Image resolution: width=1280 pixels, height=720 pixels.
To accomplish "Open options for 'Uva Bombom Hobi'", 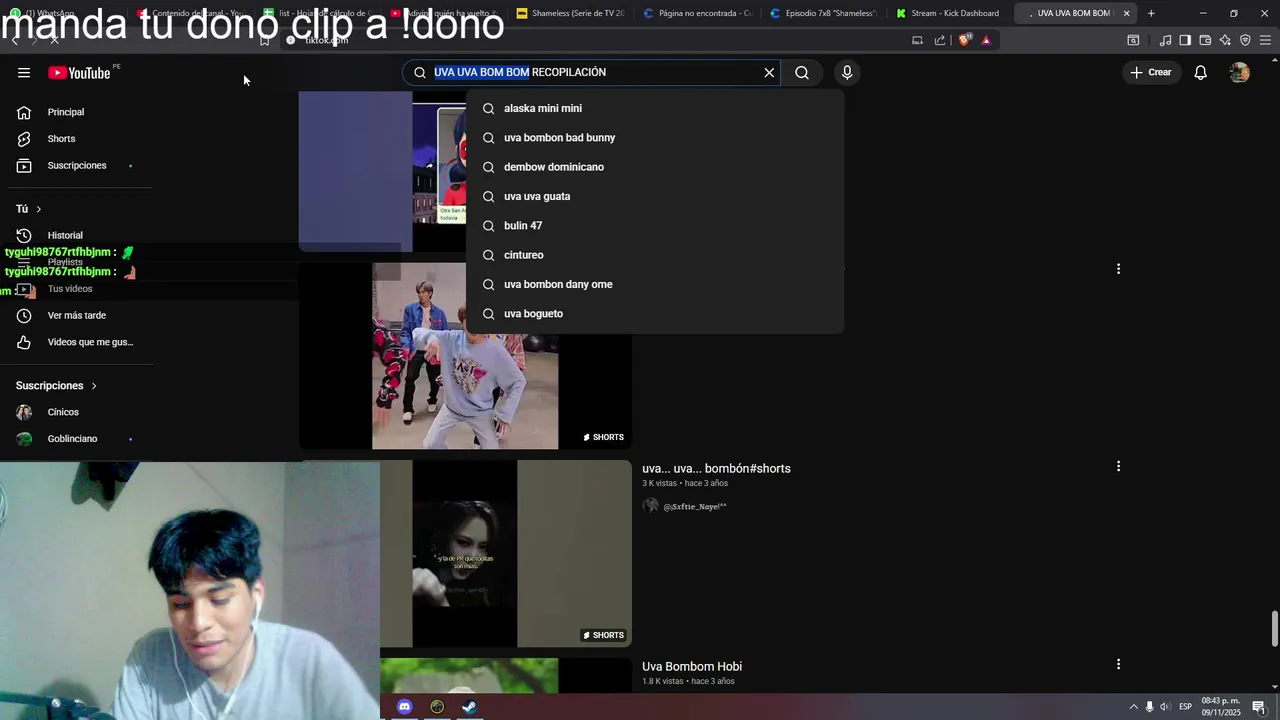I will pyautogui.click(x=1118, y=664).
